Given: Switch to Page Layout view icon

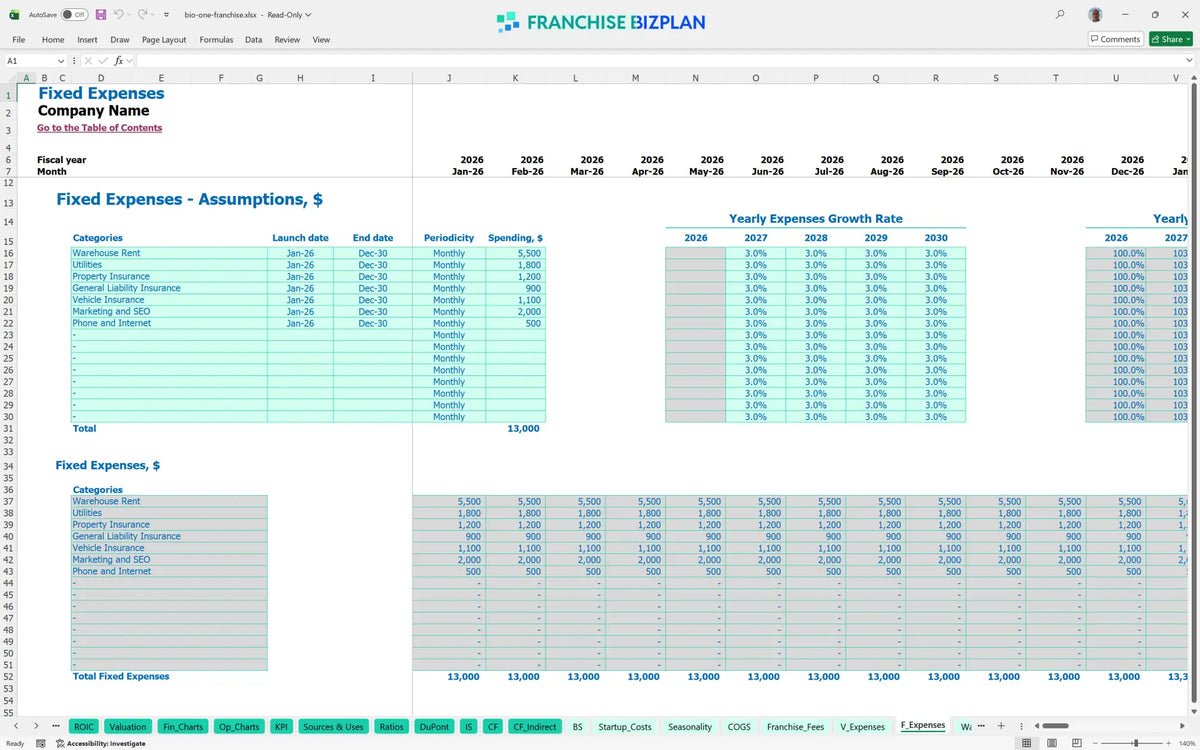Looking at the screenshot, I should pyautogui.click(x=1052, y=743).
